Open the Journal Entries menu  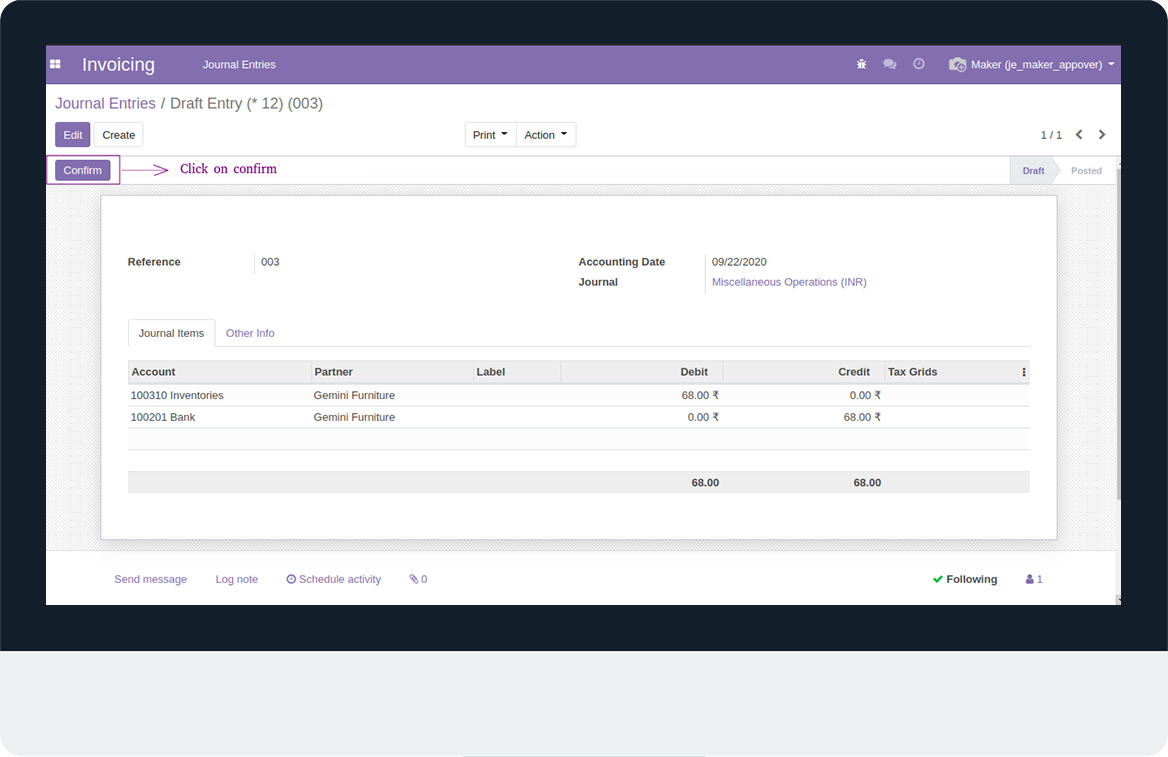[239, 65]
